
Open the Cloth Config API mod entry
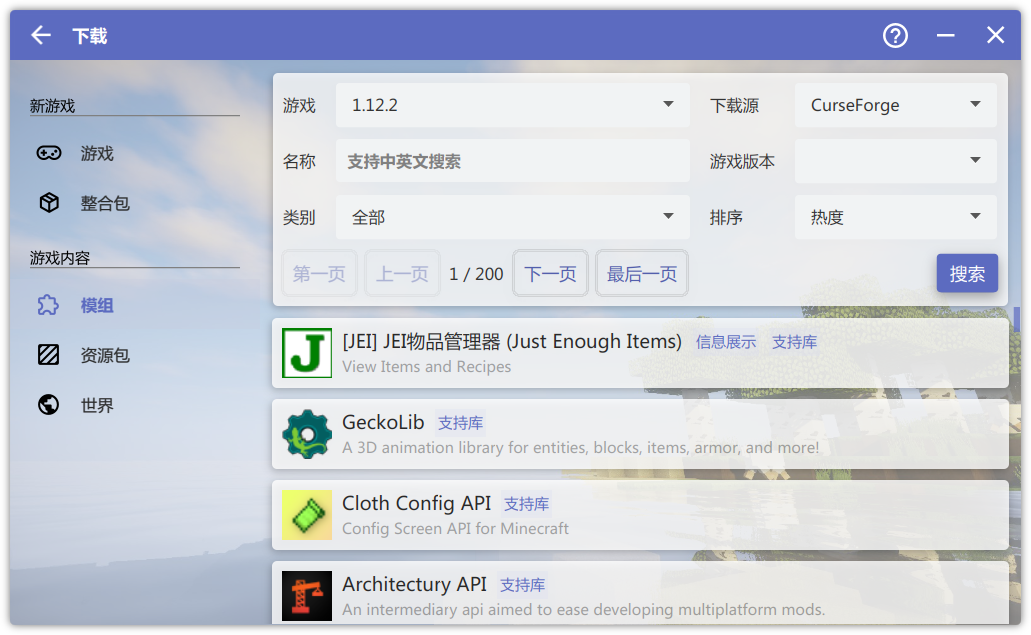[x=640, y=515]
